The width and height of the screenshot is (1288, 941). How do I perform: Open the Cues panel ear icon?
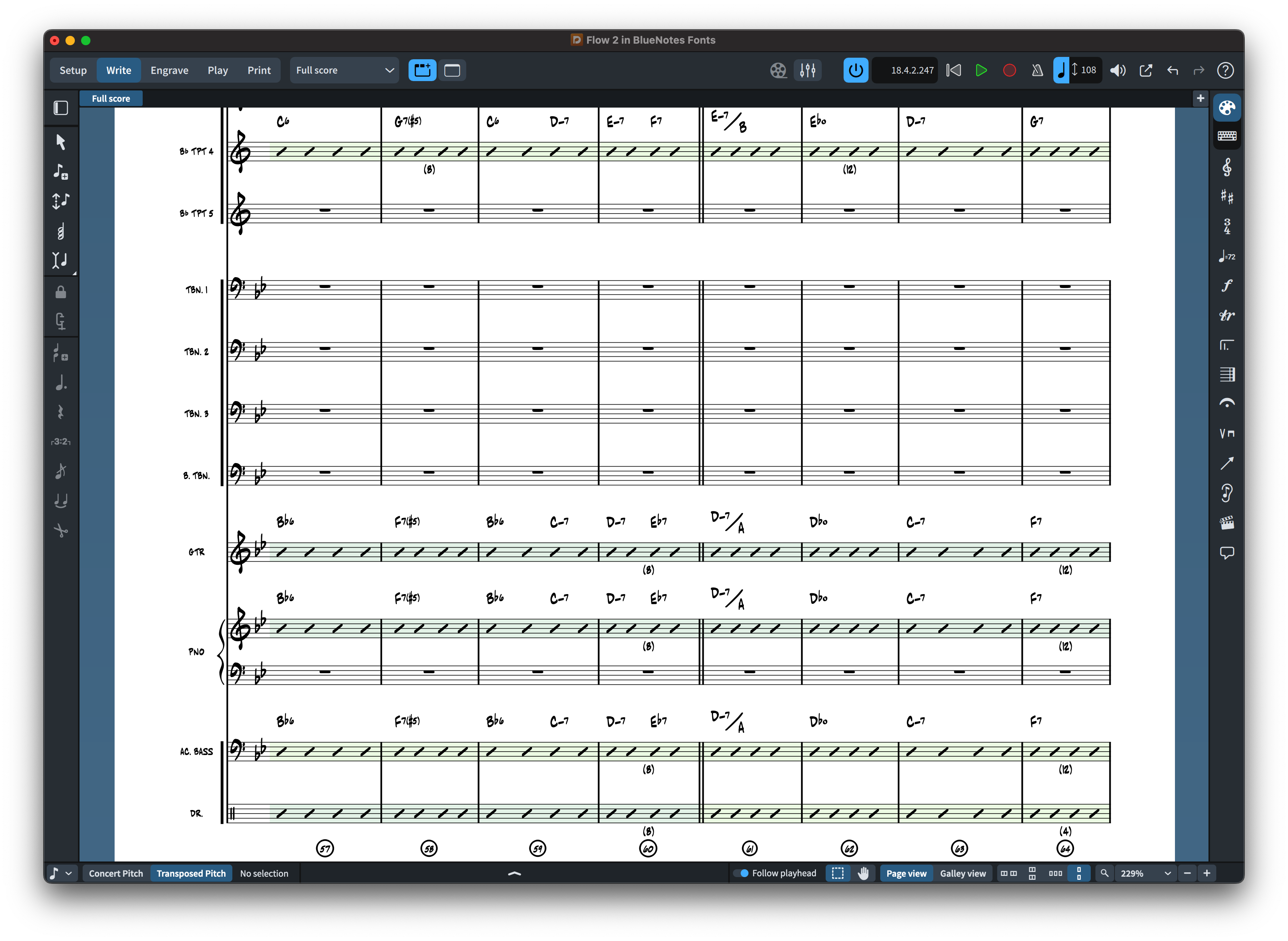[x=1226, y=493]
